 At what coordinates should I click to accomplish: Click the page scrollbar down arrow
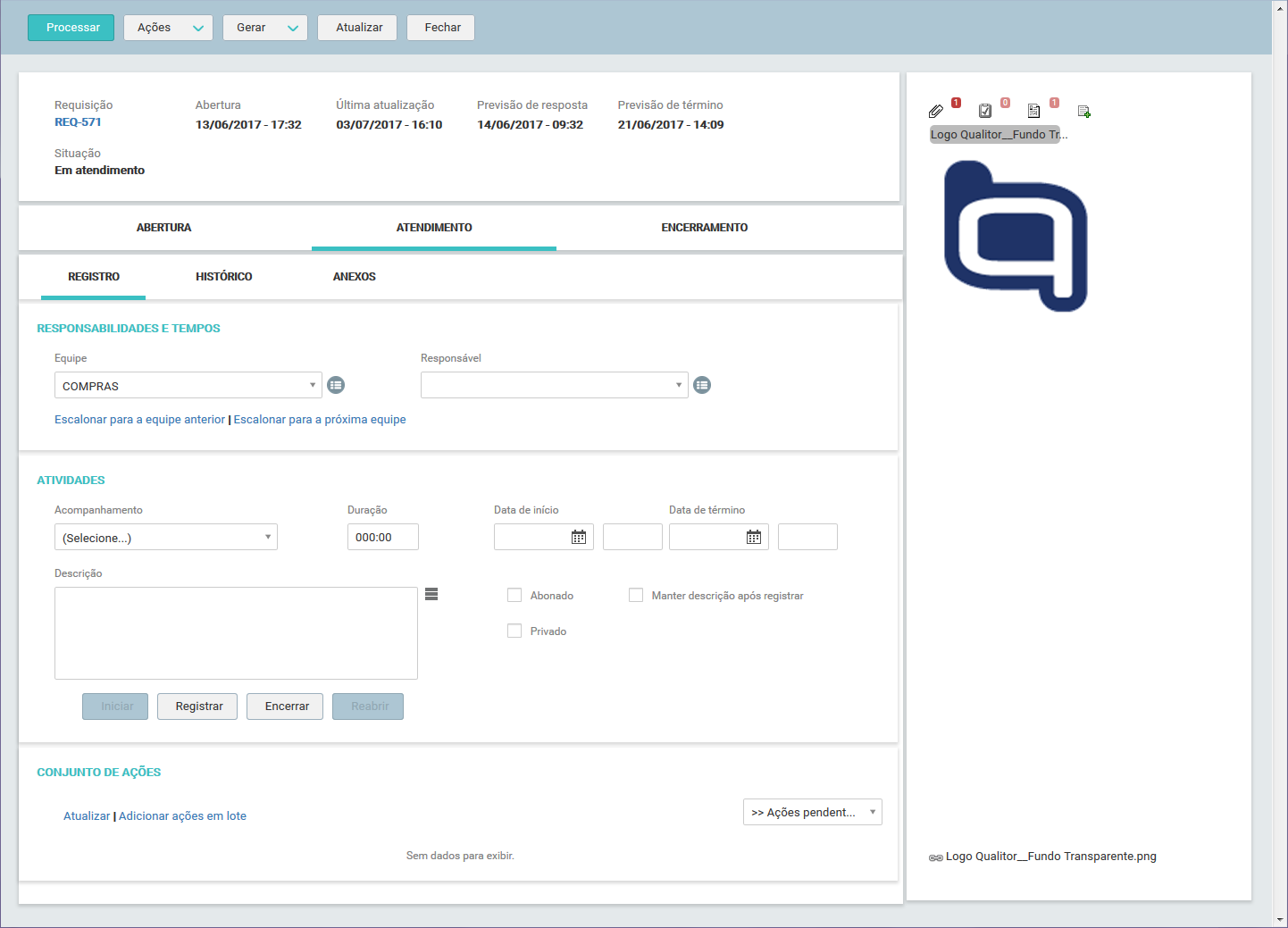pos(1280,919)
